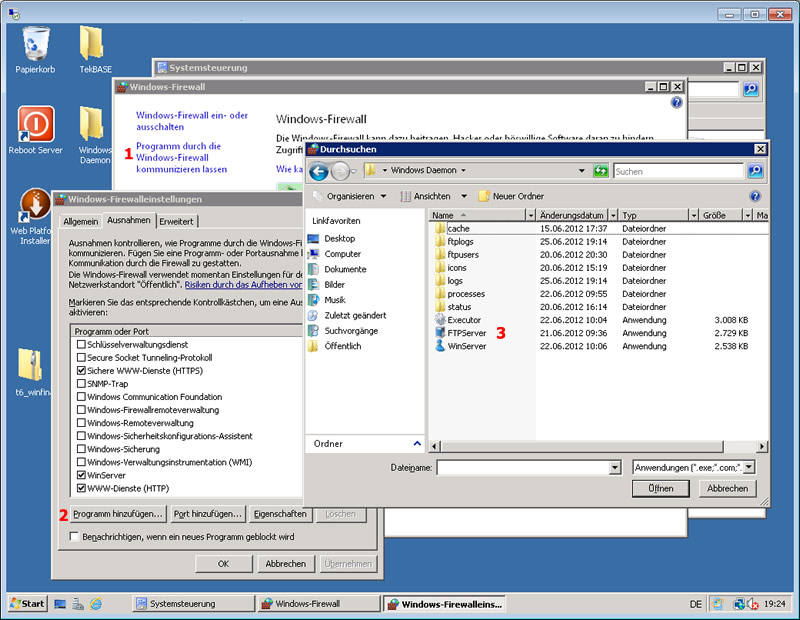This screenshot has height=620, width=800.
Task: Switch to the Ausnahmen tab
Action: [129, 220]
